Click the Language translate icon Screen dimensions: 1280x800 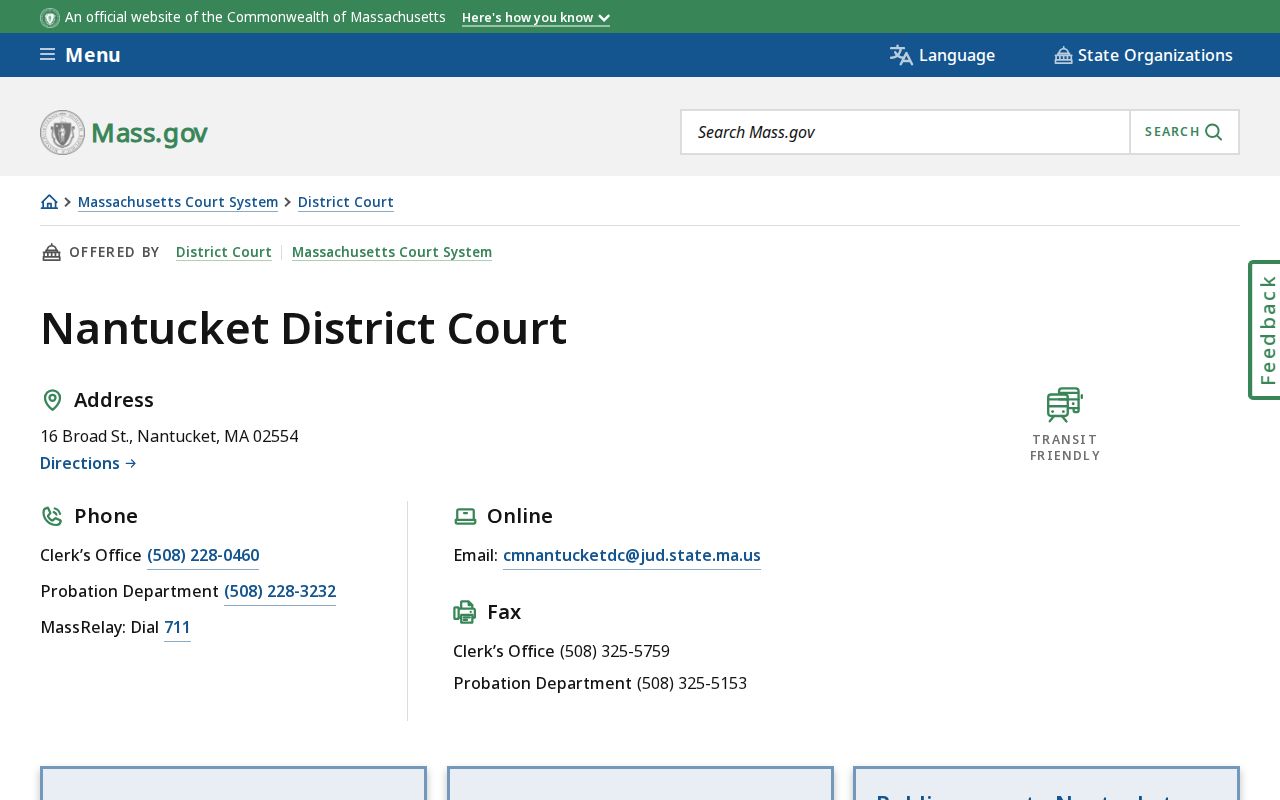click(901, 55)
